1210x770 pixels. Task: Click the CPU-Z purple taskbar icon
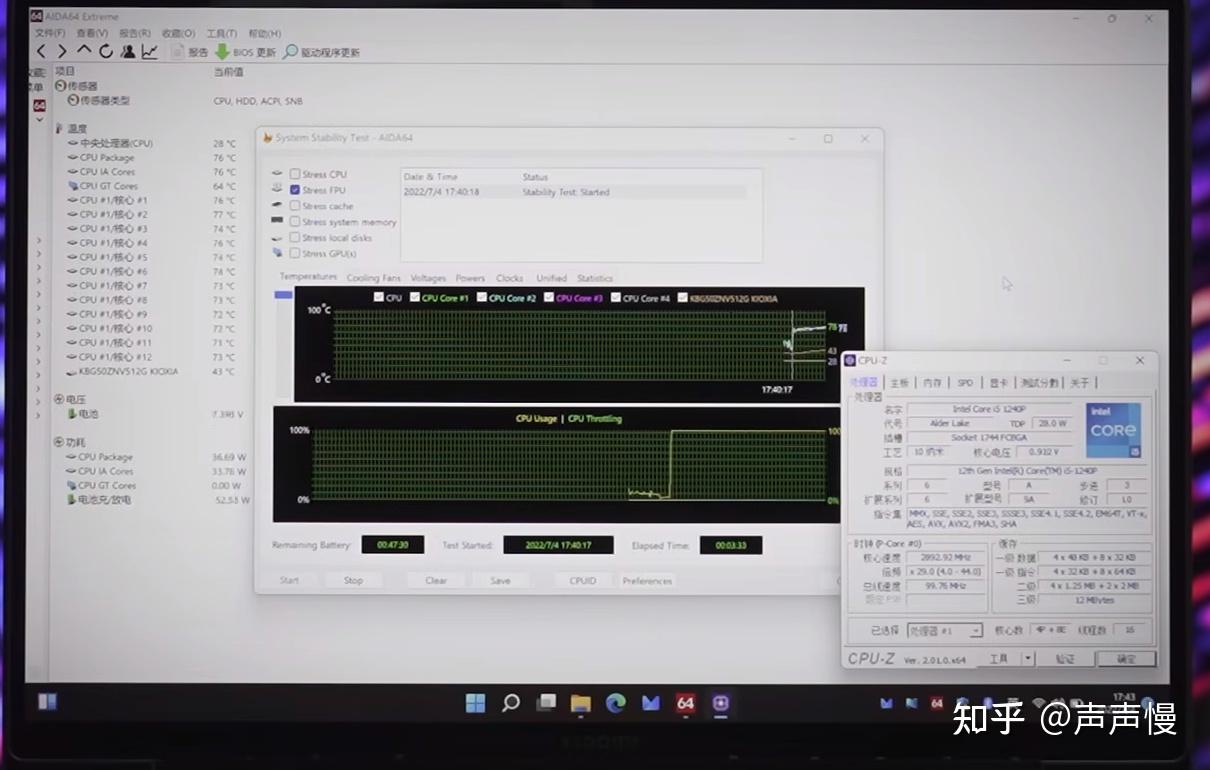tap(720, 703)
